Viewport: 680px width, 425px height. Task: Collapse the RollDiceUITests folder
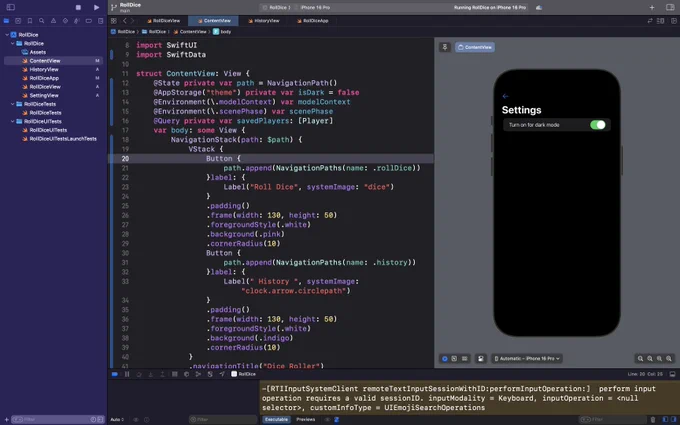[13, 121]
